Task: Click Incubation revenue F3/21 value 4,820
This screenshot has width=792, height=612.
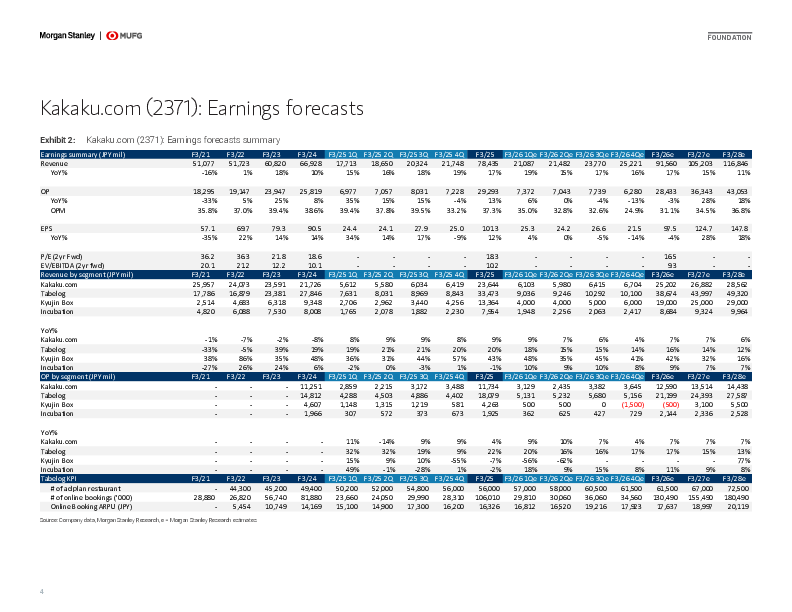Action: tap(206, 312)
